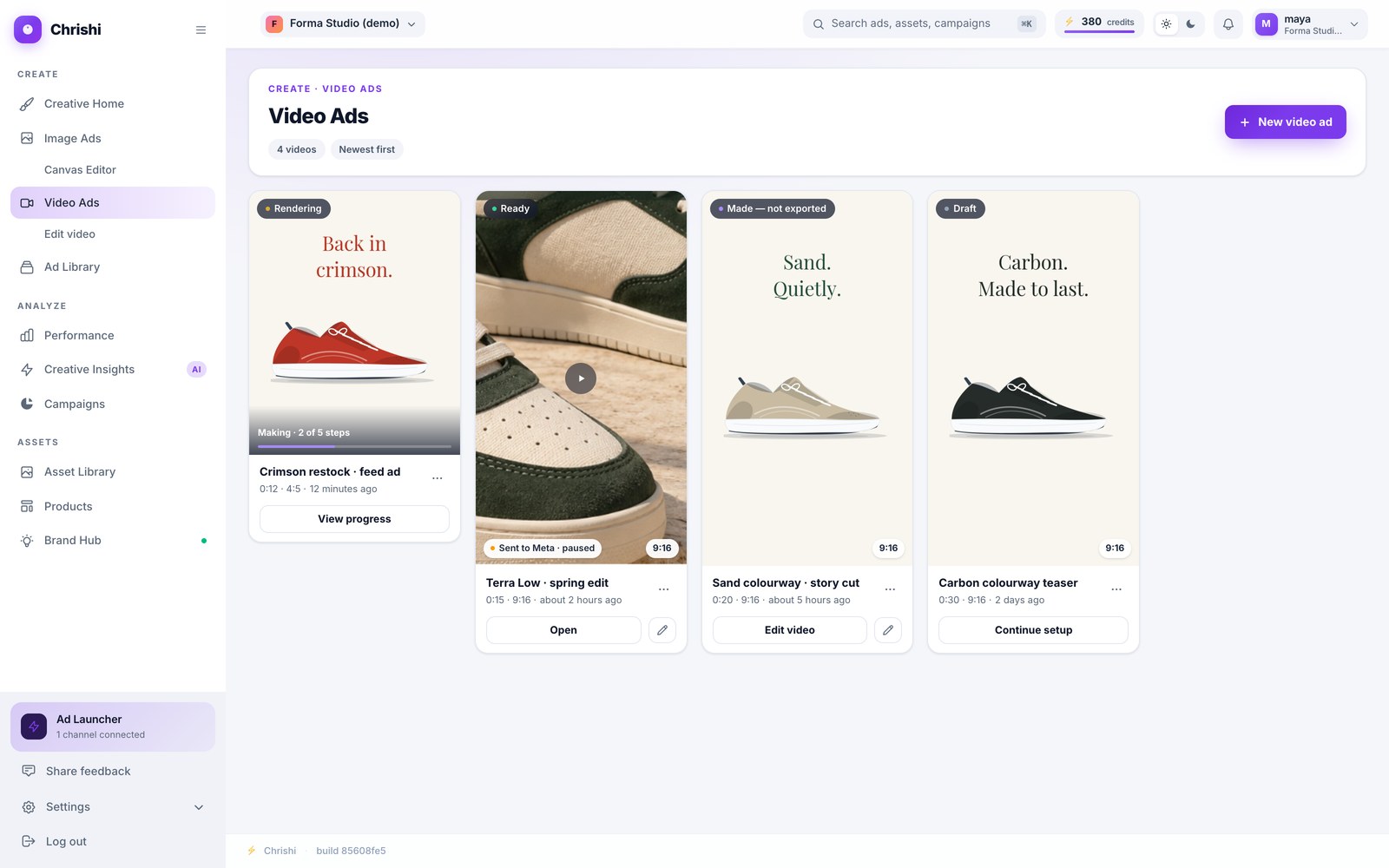Image resolution: width=1389 pixels, height=868 pixels.
Task: Open the Ad Launcher panel
Action: tap(113, 727)
